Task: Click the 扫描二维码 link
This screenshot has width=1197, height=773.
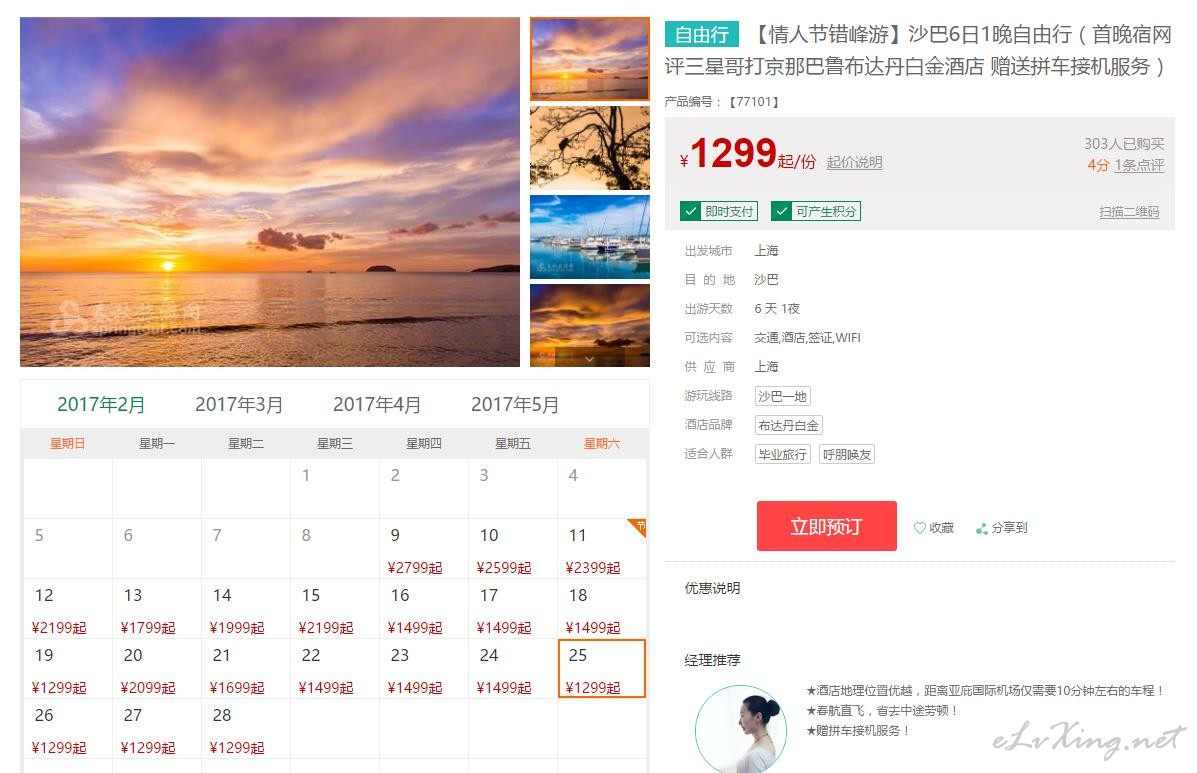Action: click(x=1129, y=212)
